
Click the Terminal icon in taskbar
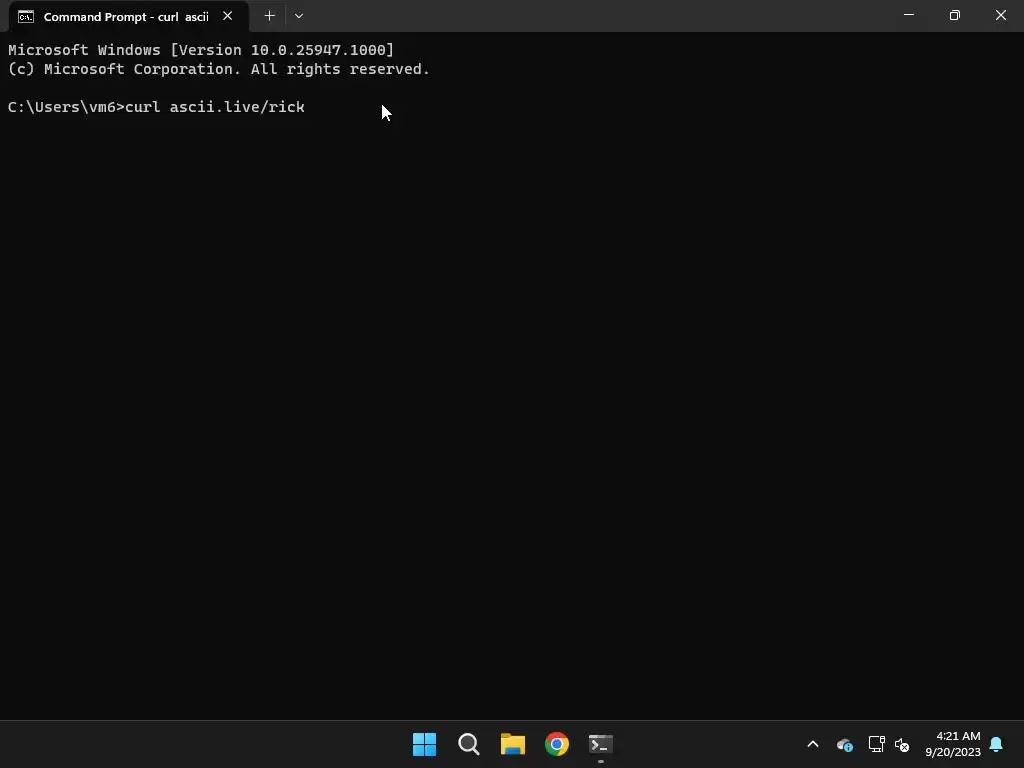point(601,744)
